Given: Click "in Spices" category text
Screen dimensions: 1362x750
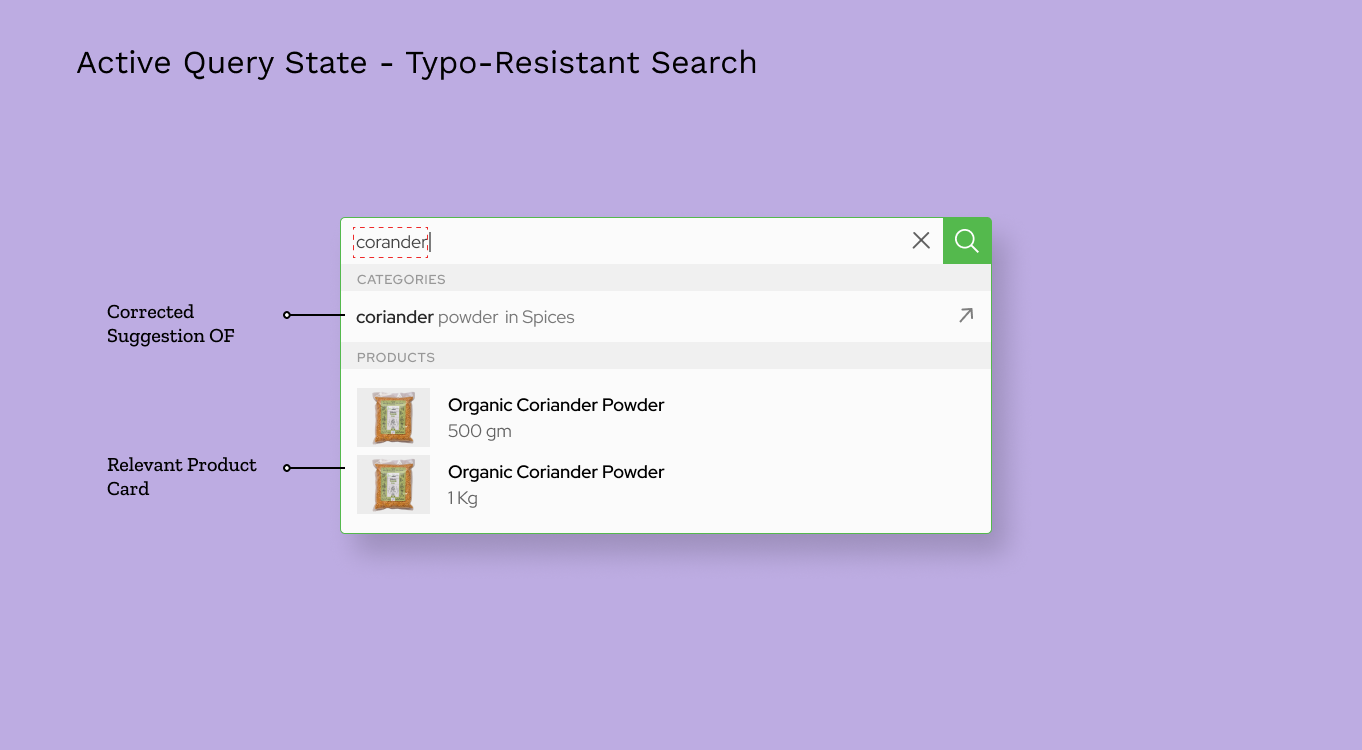Looking at the screenshot, I should 539,317.
